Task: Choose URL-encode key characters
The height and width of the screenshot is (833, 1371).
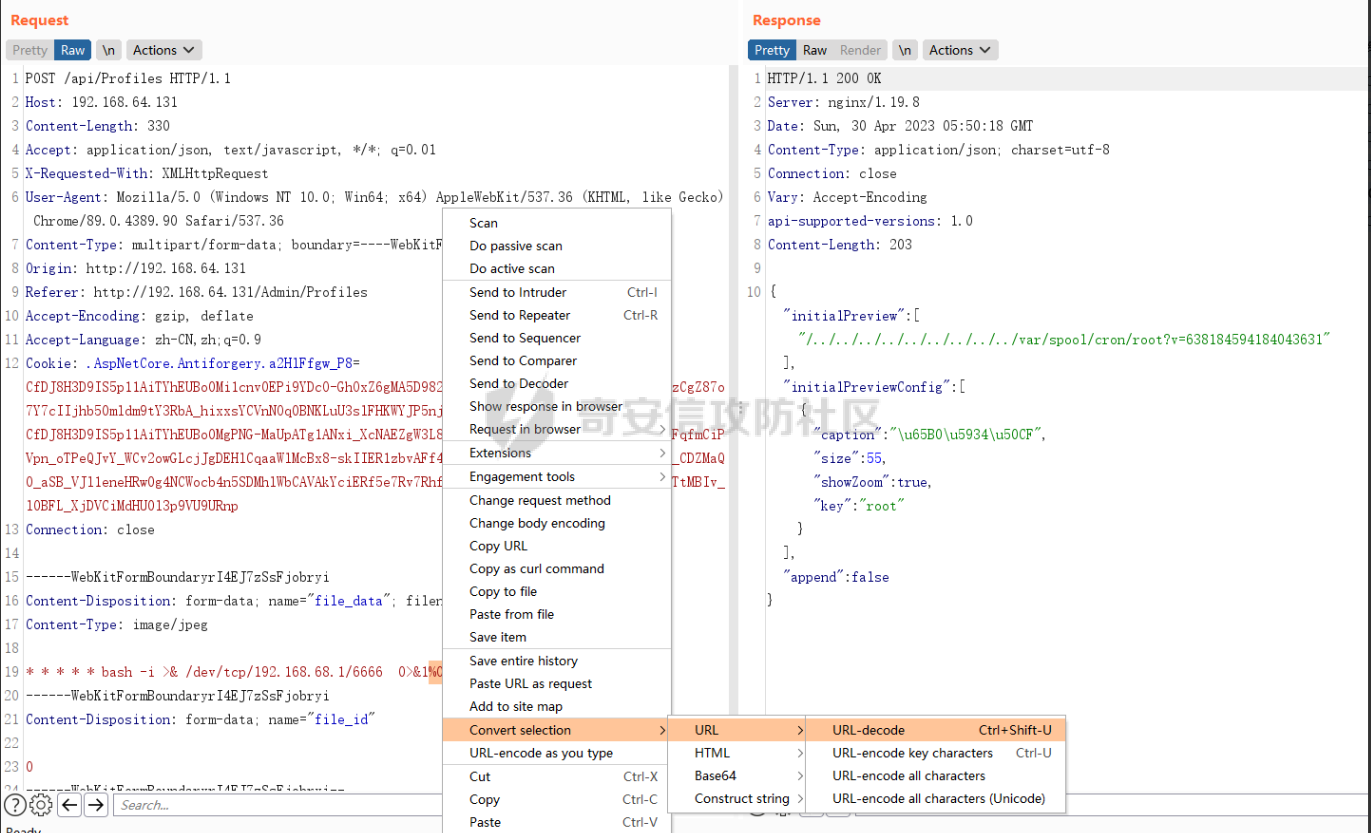Action: point(935,753)
